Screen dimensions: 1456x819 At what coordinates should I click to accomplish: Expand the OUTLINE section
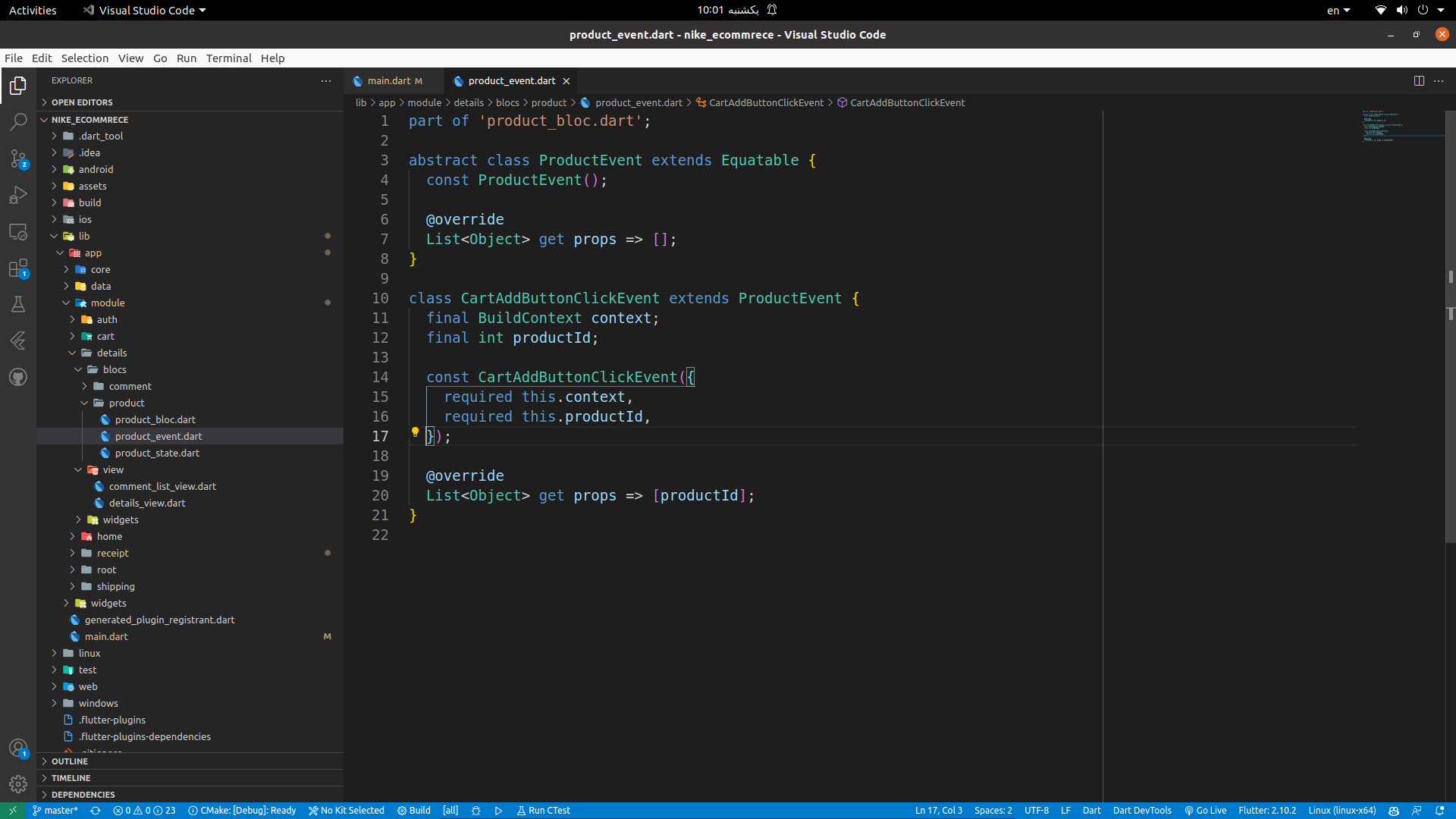(190, 761)
